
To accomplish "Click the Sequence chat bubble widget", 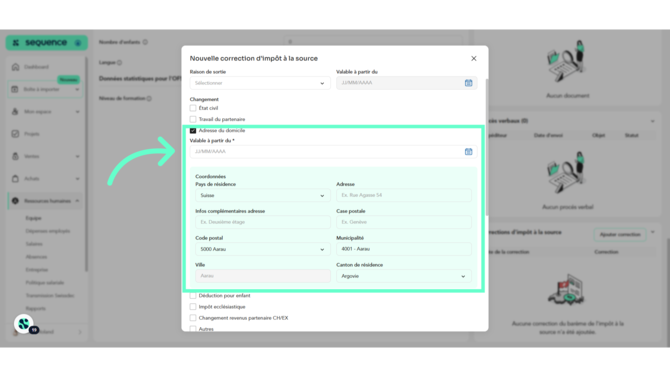I will point(24,324).
